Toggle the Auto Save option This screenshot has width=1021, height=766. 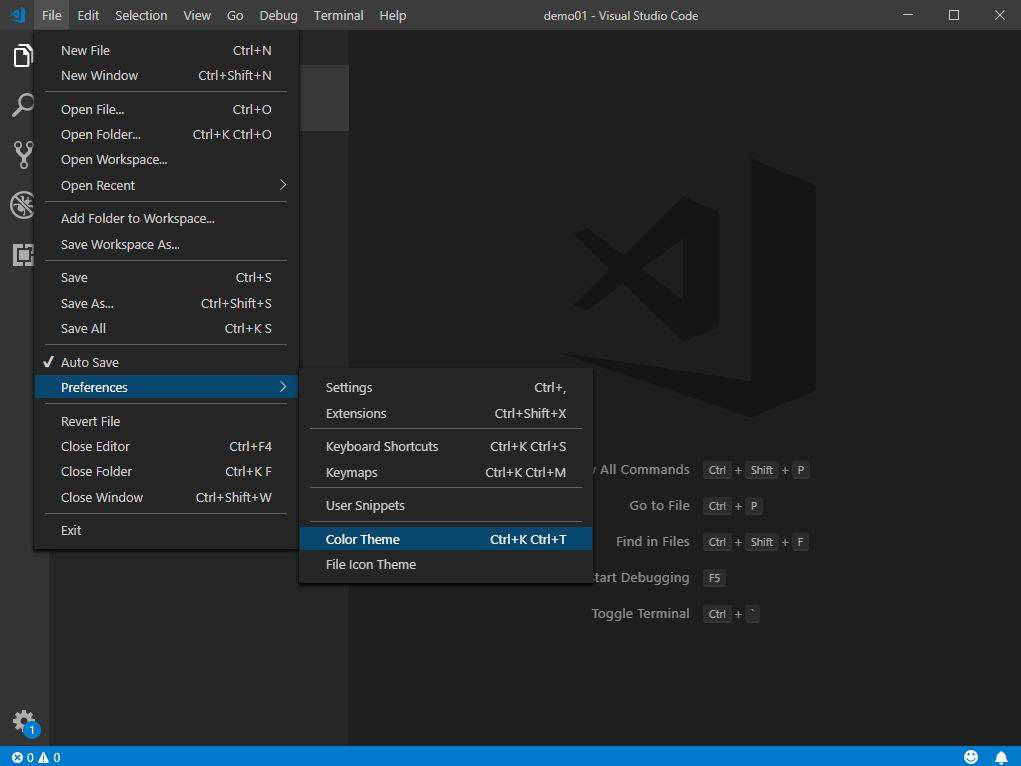point(90,362)
